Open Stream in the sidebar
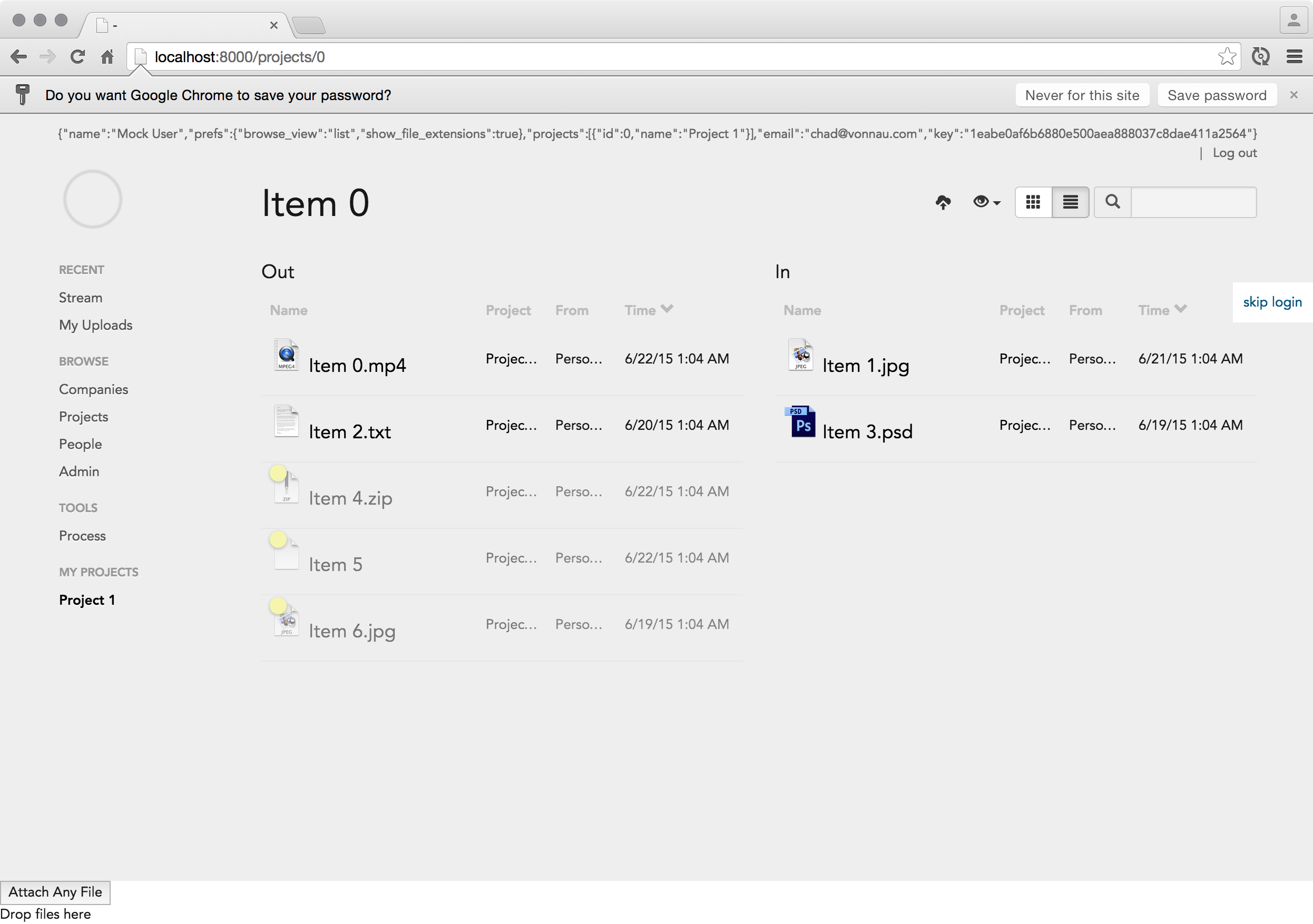This screenshot has height=924, width=1313. [x=81, y=298]
